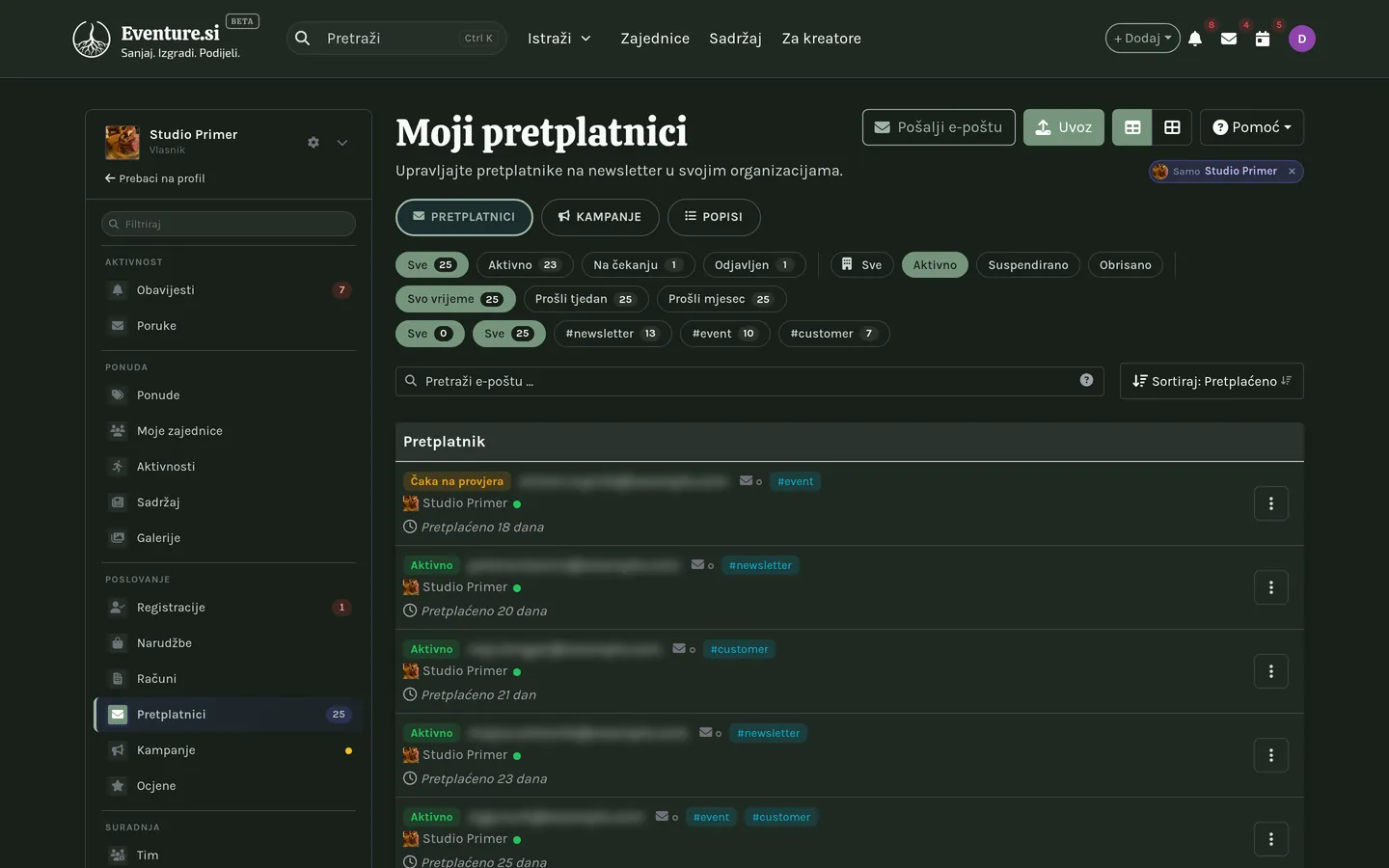Screen dimensions: 1389x868
Task: Filter by #customer tag with 7
Action: click(x=834, y=334)
